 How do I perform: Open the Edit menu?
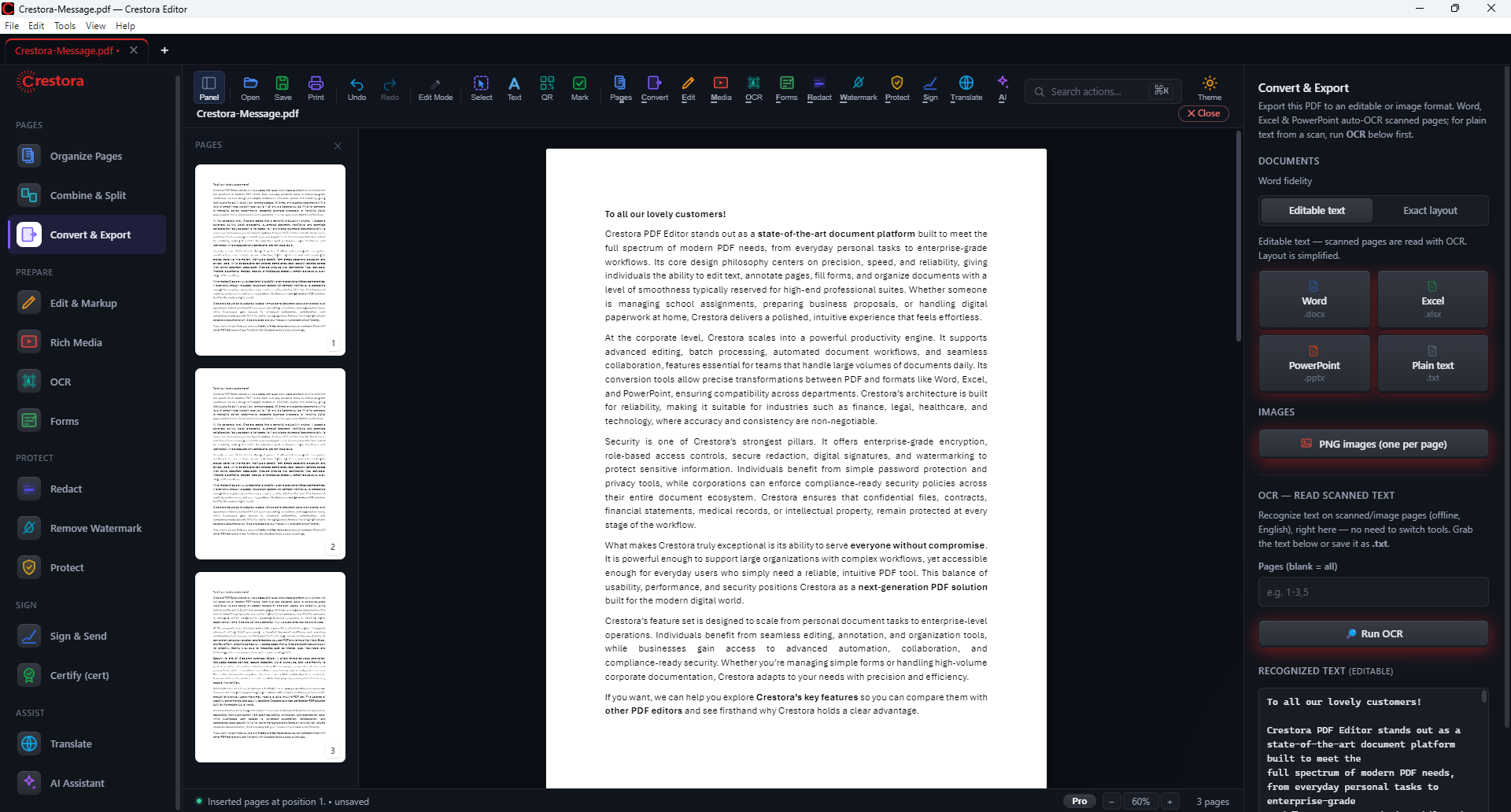point(36,26)
